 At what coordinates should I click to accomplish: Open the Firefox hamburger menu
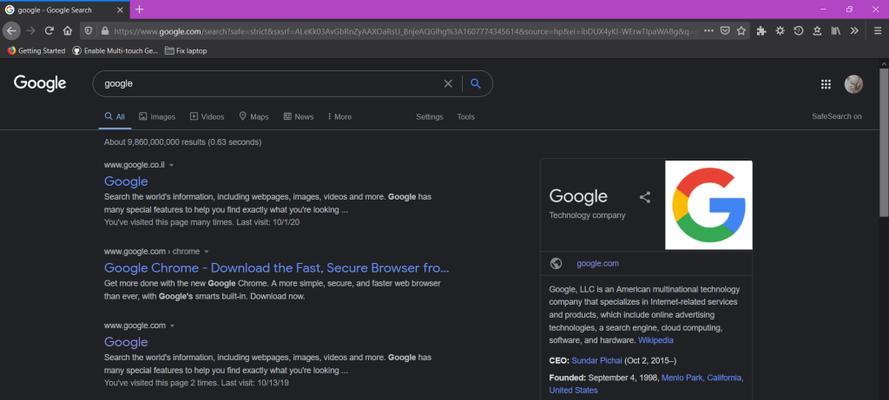[877, 31]
